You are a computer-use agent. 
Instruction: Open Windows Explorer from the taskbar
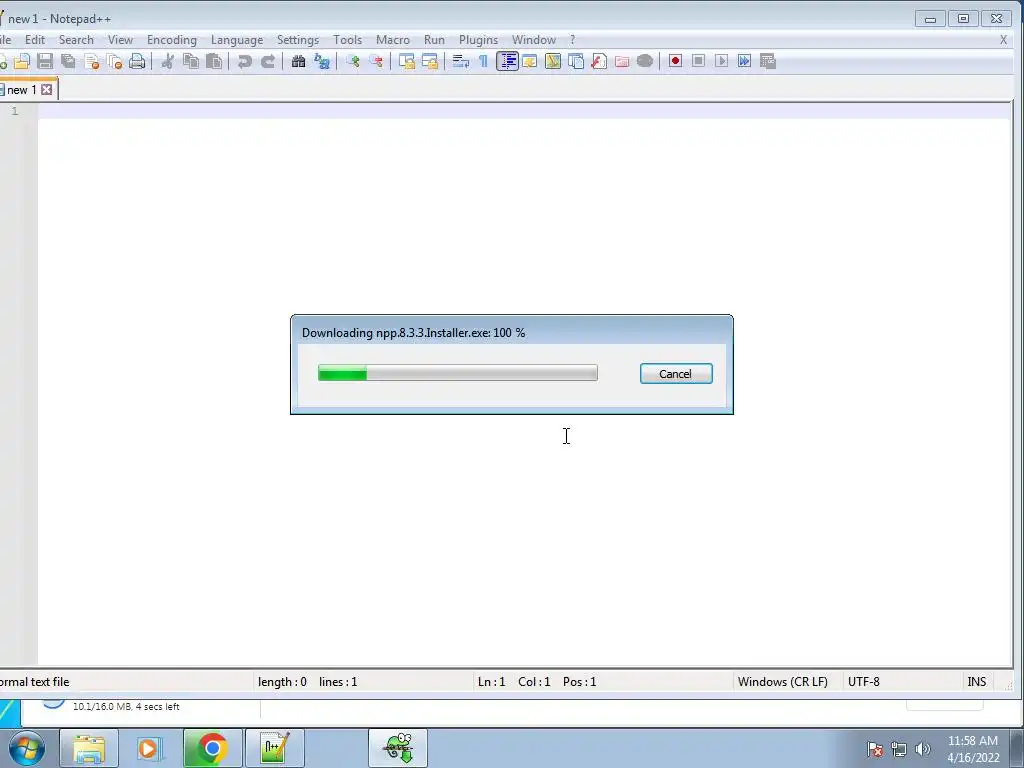(89, 748)
